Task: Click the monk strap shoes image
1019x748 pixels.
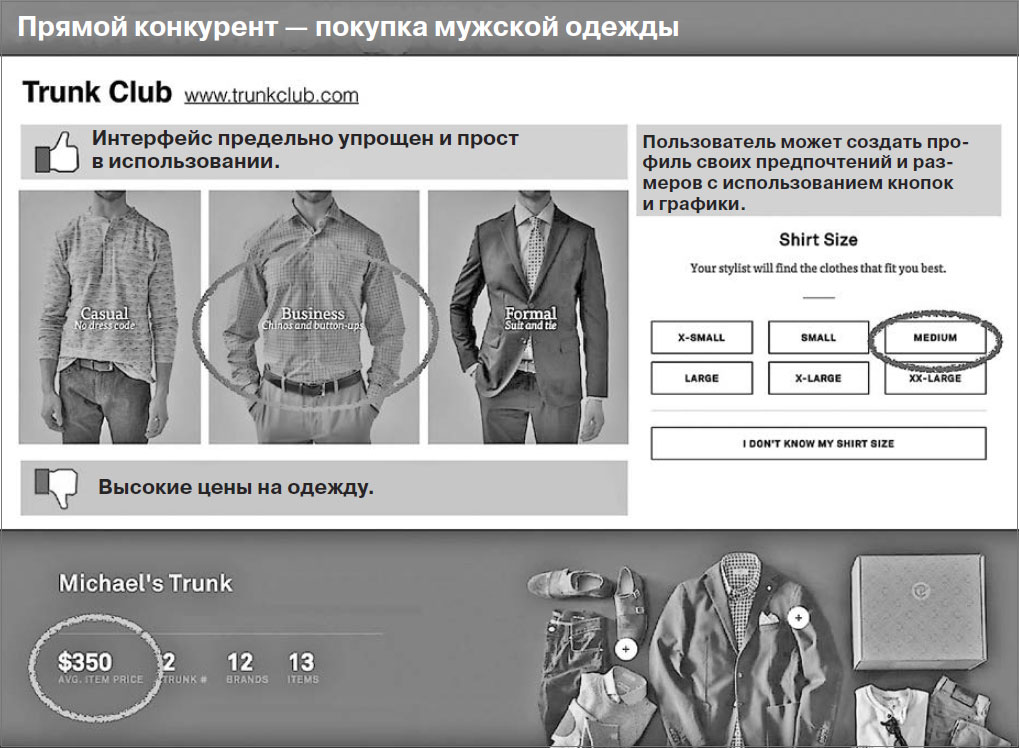Action: click(x=588, y=608)
